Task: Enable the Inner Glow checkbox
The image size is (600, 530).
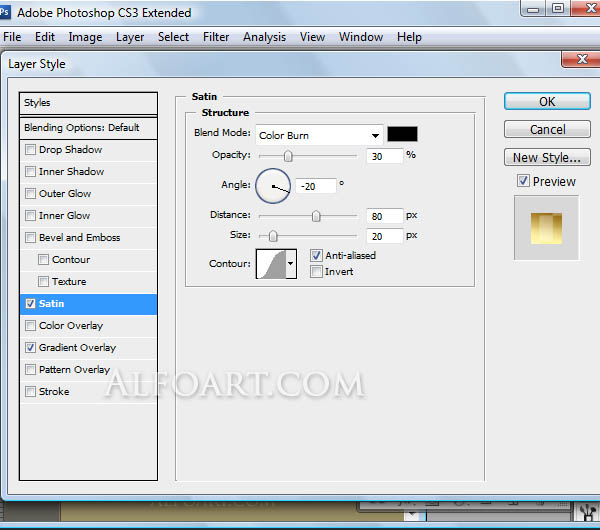Action: tap(30, 215)
